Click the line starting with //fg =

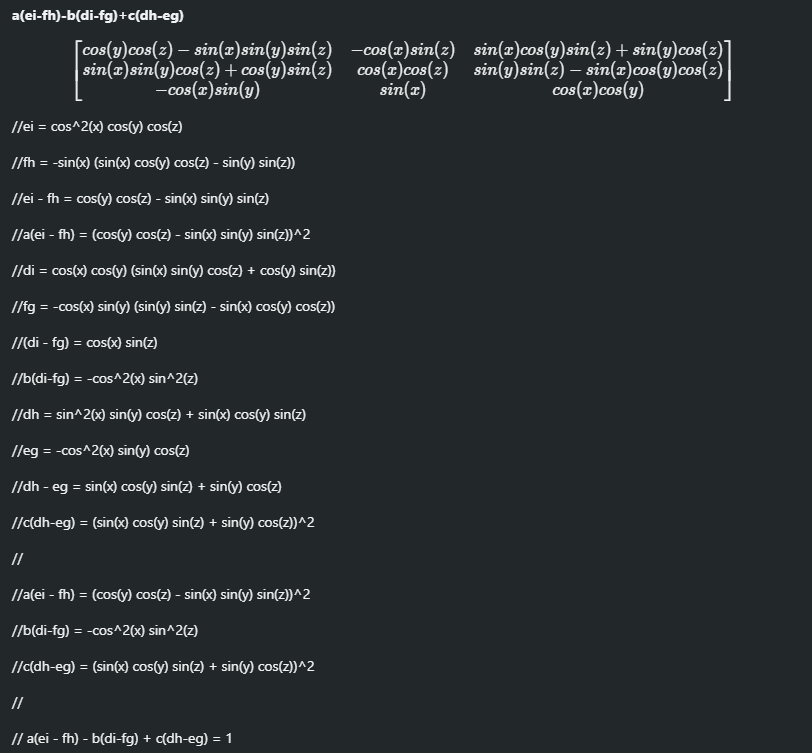tap(173, 307)
